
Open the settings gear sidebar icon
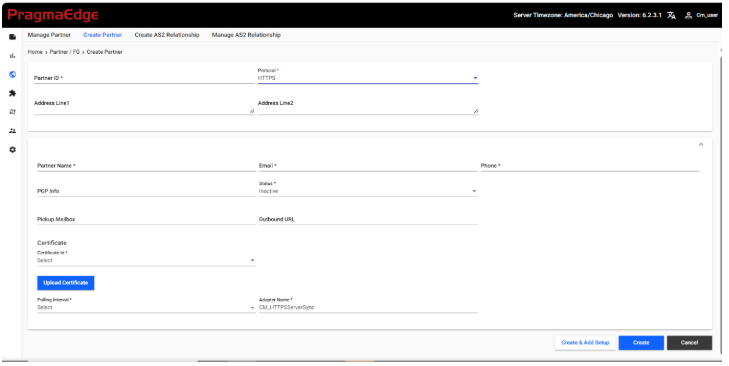(x=13, y=150)
